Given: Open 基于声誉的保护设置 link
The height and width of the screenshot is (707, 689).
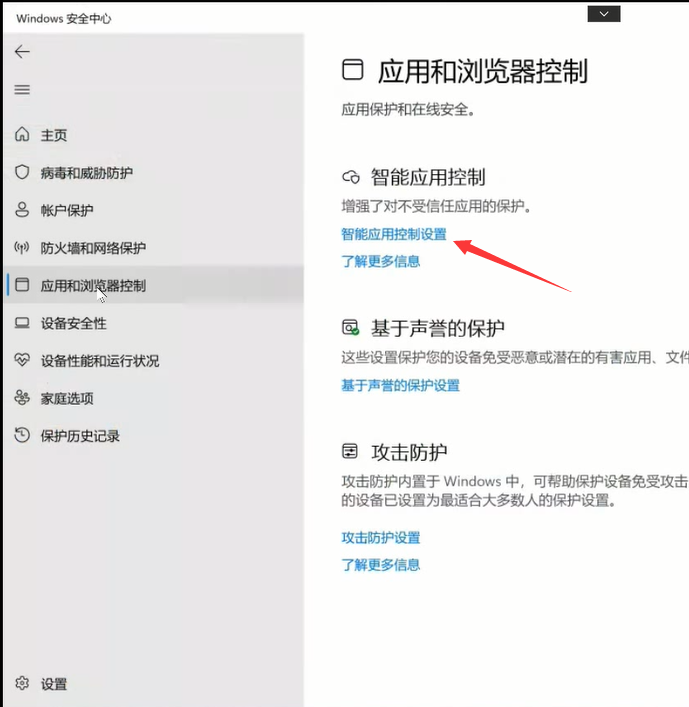Looking at the screenshot, I should pos(400,385).
